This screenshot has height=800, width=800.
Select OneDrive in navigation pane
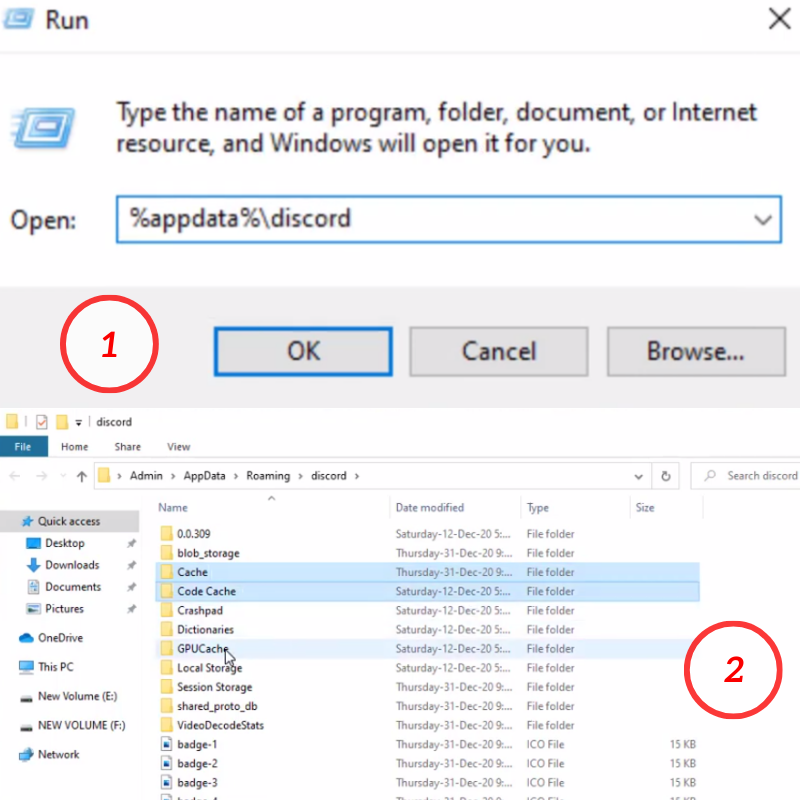coord(60,638)
